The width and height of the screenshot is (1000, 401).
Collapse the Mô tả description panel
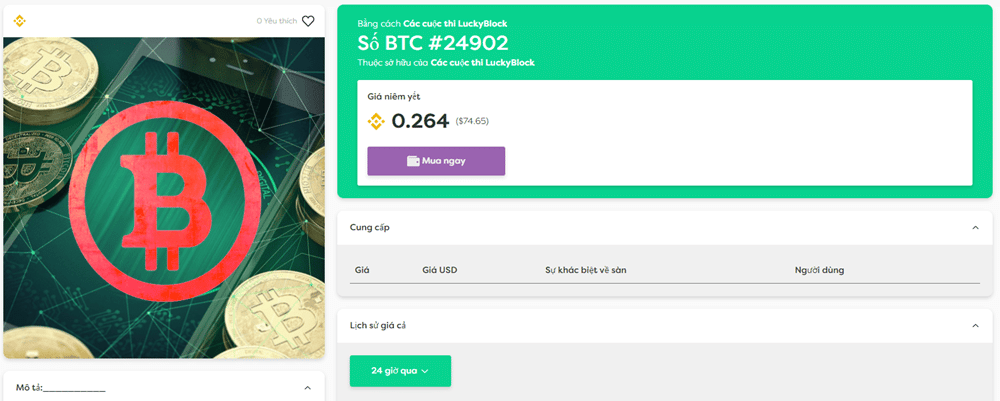307,388
